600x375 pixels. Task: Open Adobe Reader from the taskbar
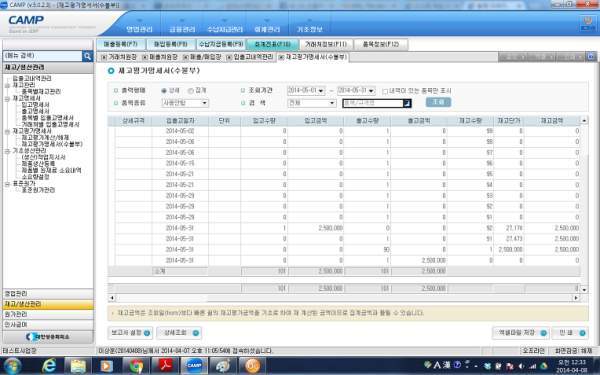(x=165, y=365)
